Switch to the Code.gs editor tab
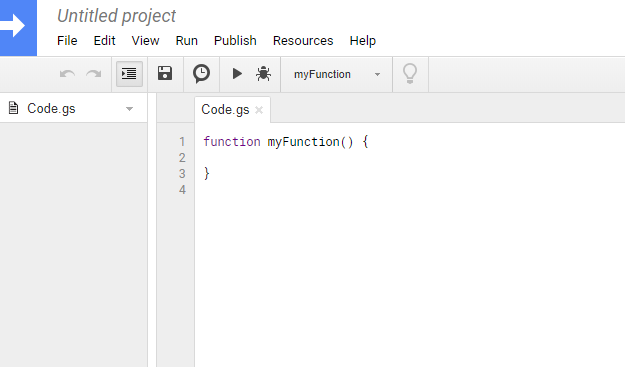 (225, 110)
